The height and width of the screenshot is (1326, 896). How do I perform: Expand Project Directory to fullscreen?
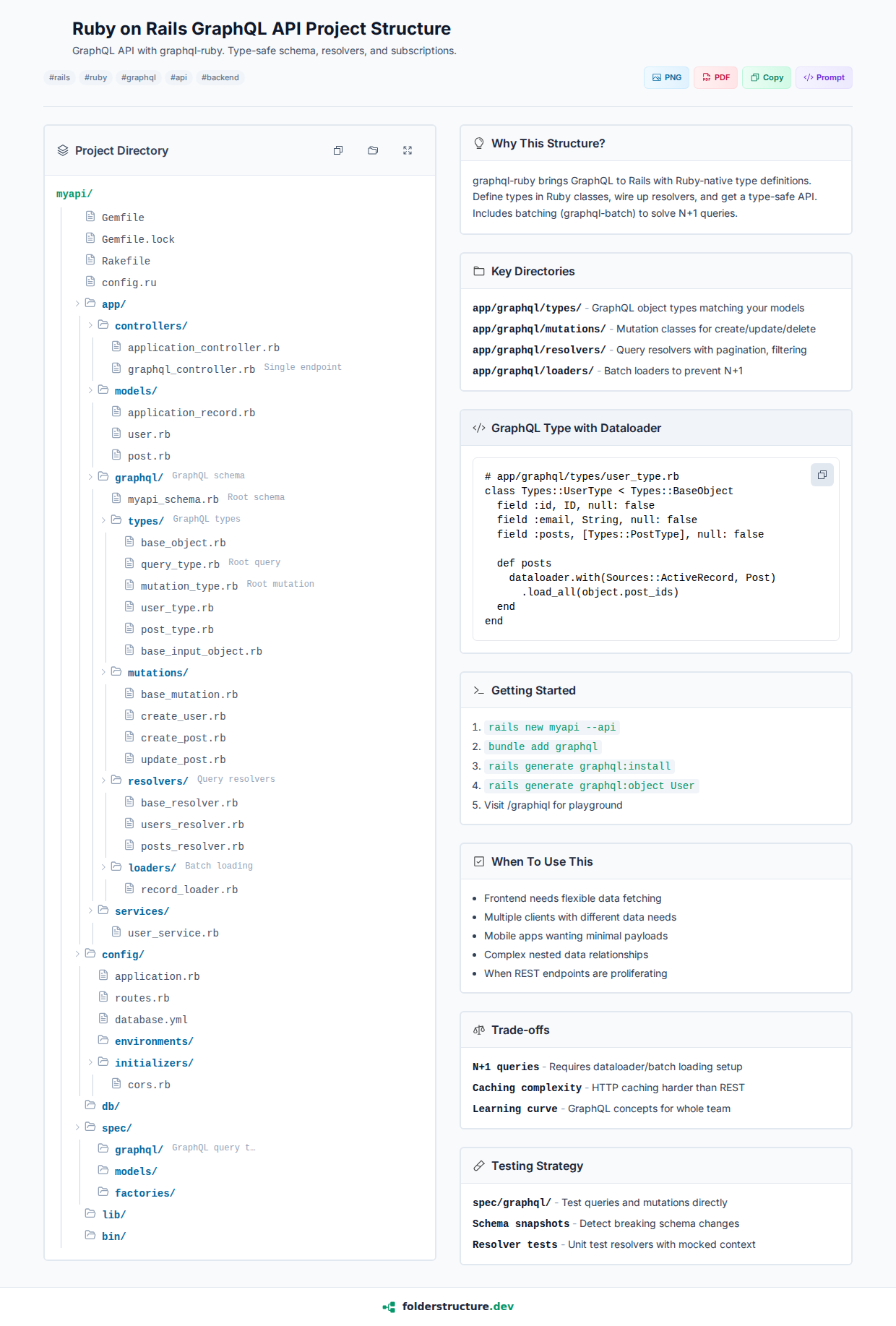(408, 150)
